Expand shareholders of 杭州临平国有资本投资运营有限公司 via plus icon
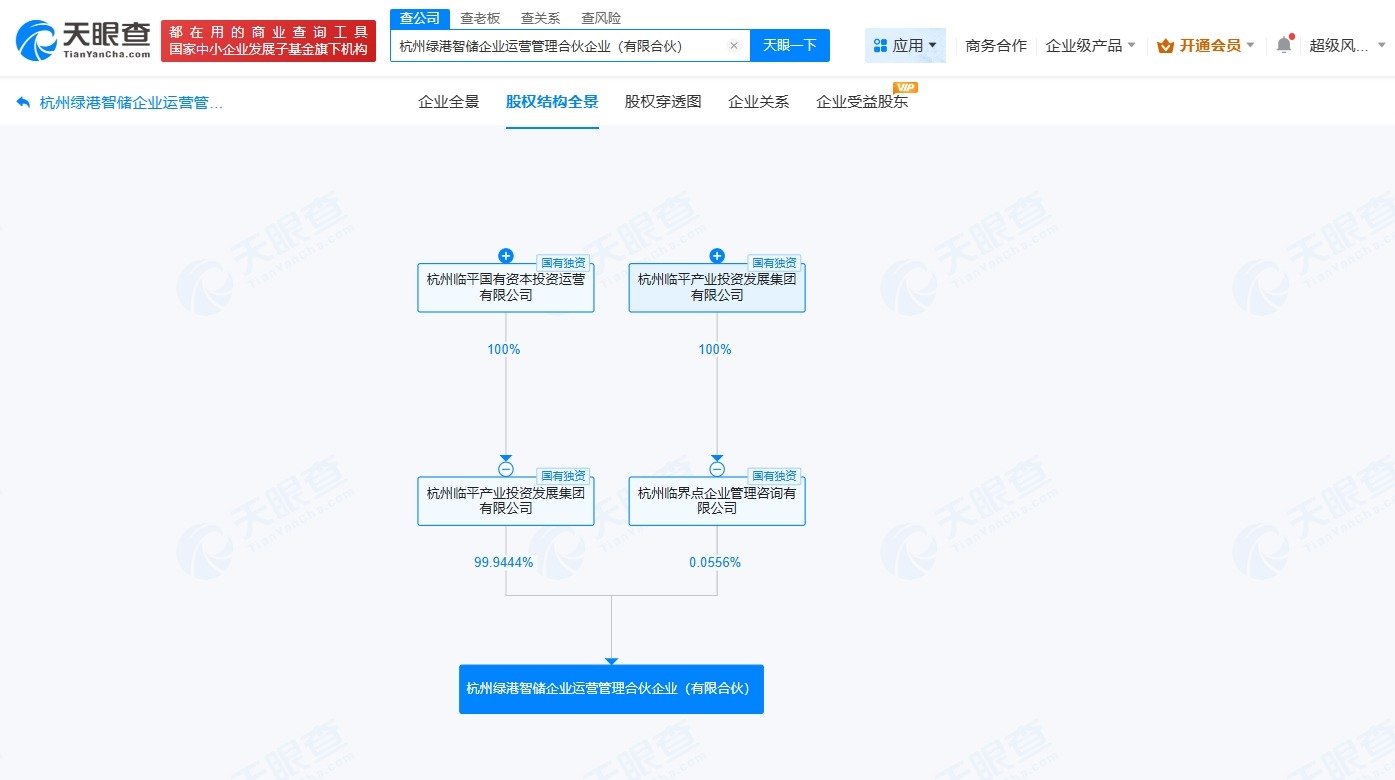 [x=506, y=255]
